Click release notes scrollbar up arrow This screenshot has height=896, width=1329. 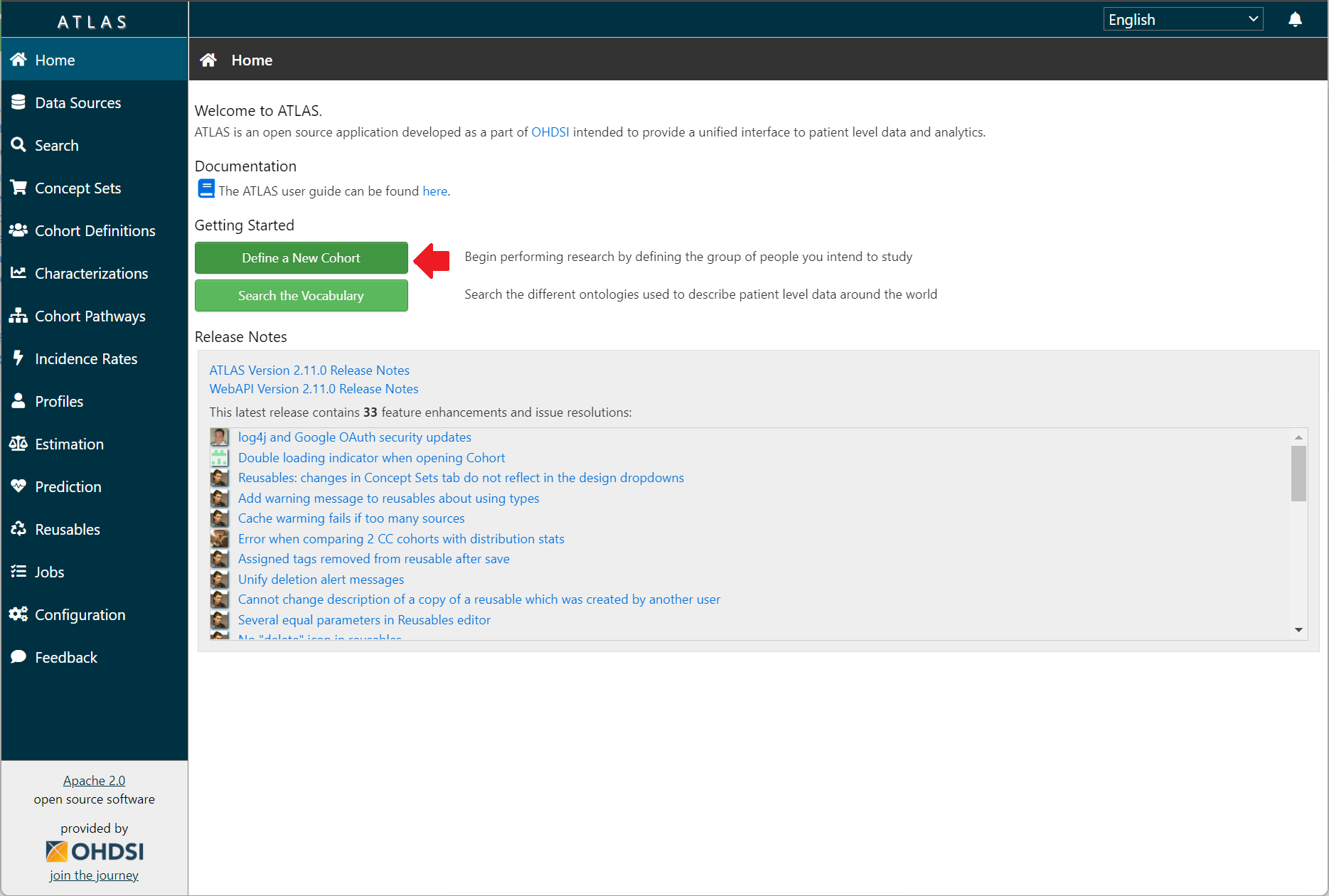(x=1298, y=437)
